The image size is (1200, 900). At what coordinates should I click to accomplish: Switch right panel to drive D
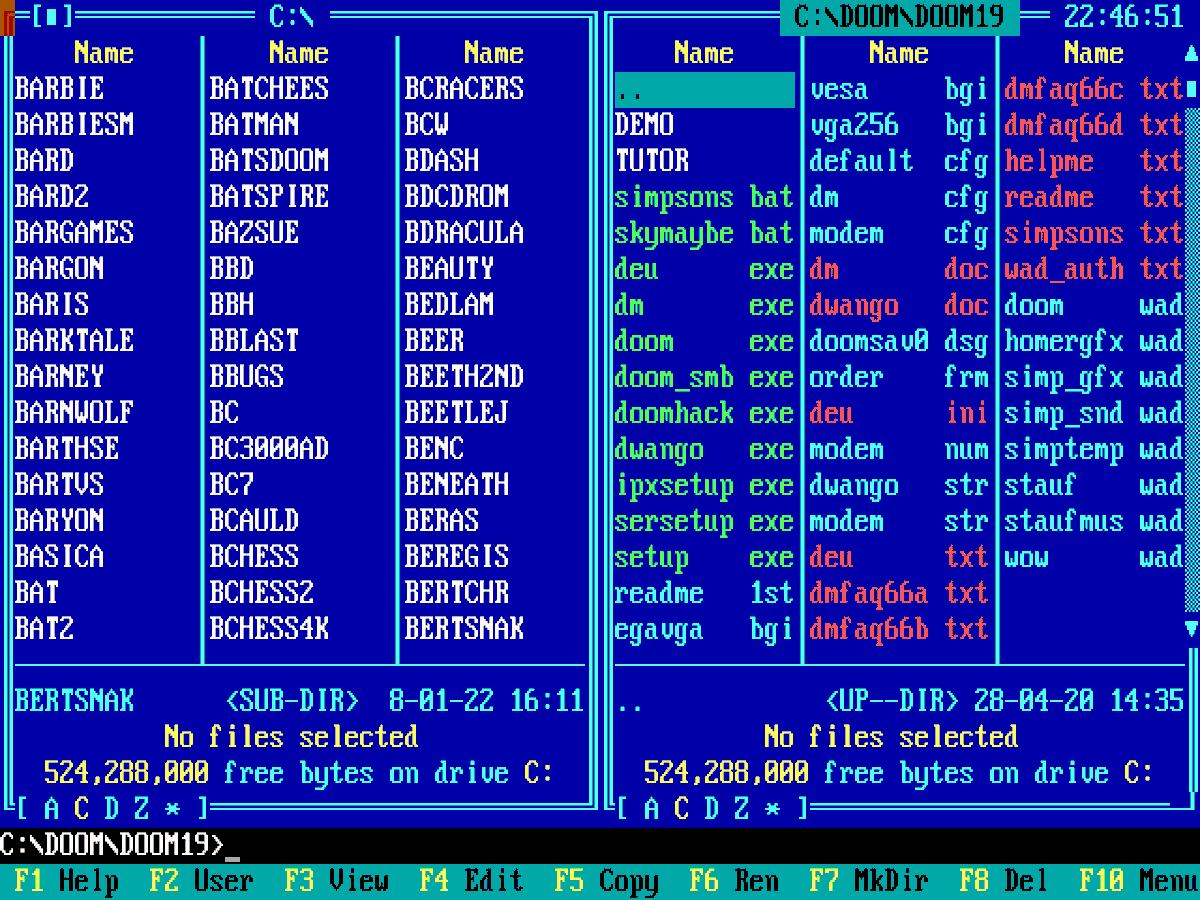(712, 809)
